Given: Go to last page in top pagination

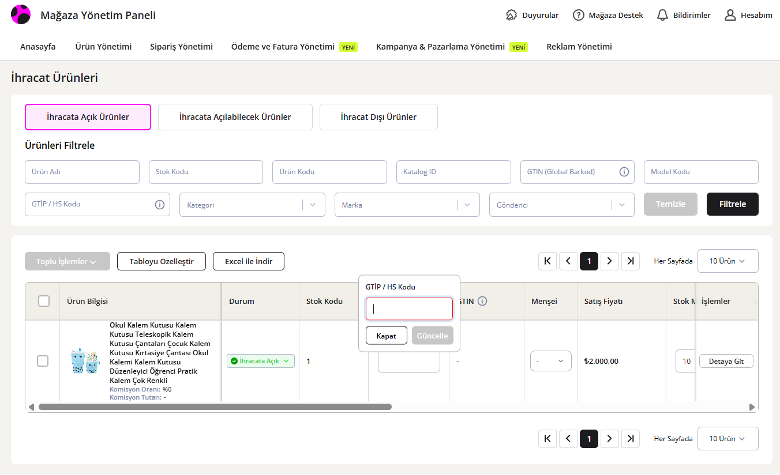Looking at the screenshot, I should click(630, 261).
